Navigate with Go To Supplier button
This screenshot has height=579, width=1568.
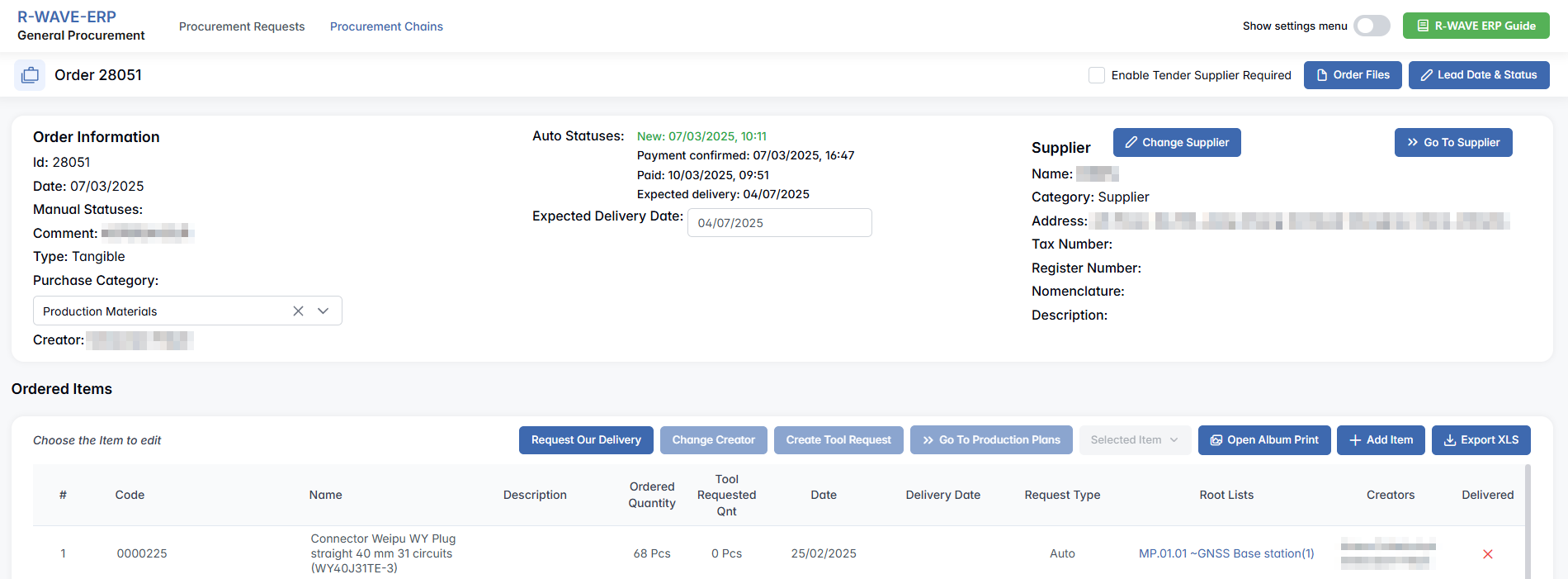click(1452, 143)
